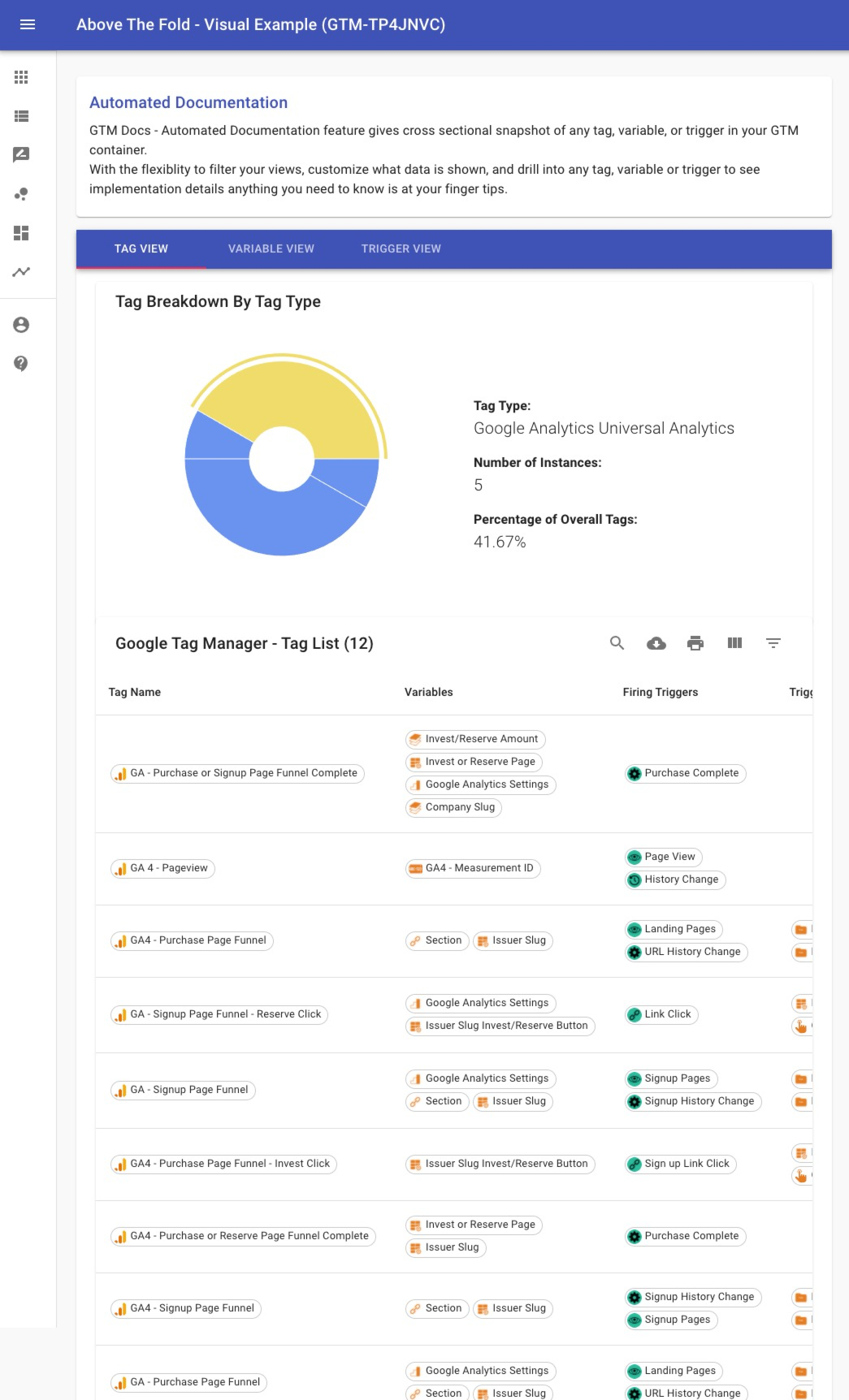The width and height of the screenshot is (849, 1400).
Task: Switch to the Trigger View tab
Action: click(x=401, y=248)
